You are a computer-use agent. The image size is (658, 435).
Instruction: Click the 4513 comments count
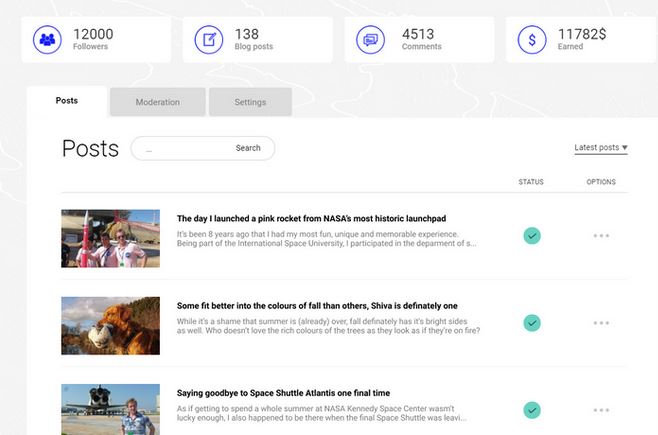(x=418, y=34)
